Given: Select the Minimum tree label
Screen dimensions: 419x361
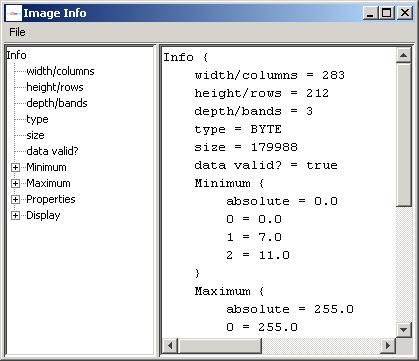Looking at the screenshot, I should click(46, 167).
